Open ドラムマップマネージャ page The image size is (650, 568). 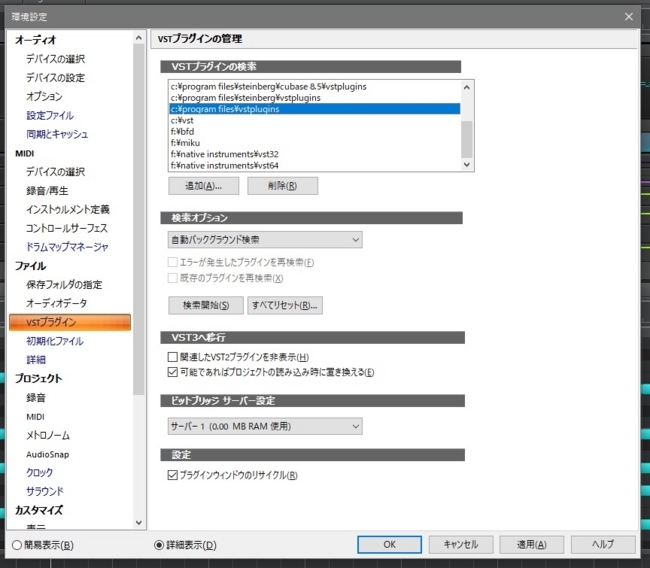pos(67,247)
